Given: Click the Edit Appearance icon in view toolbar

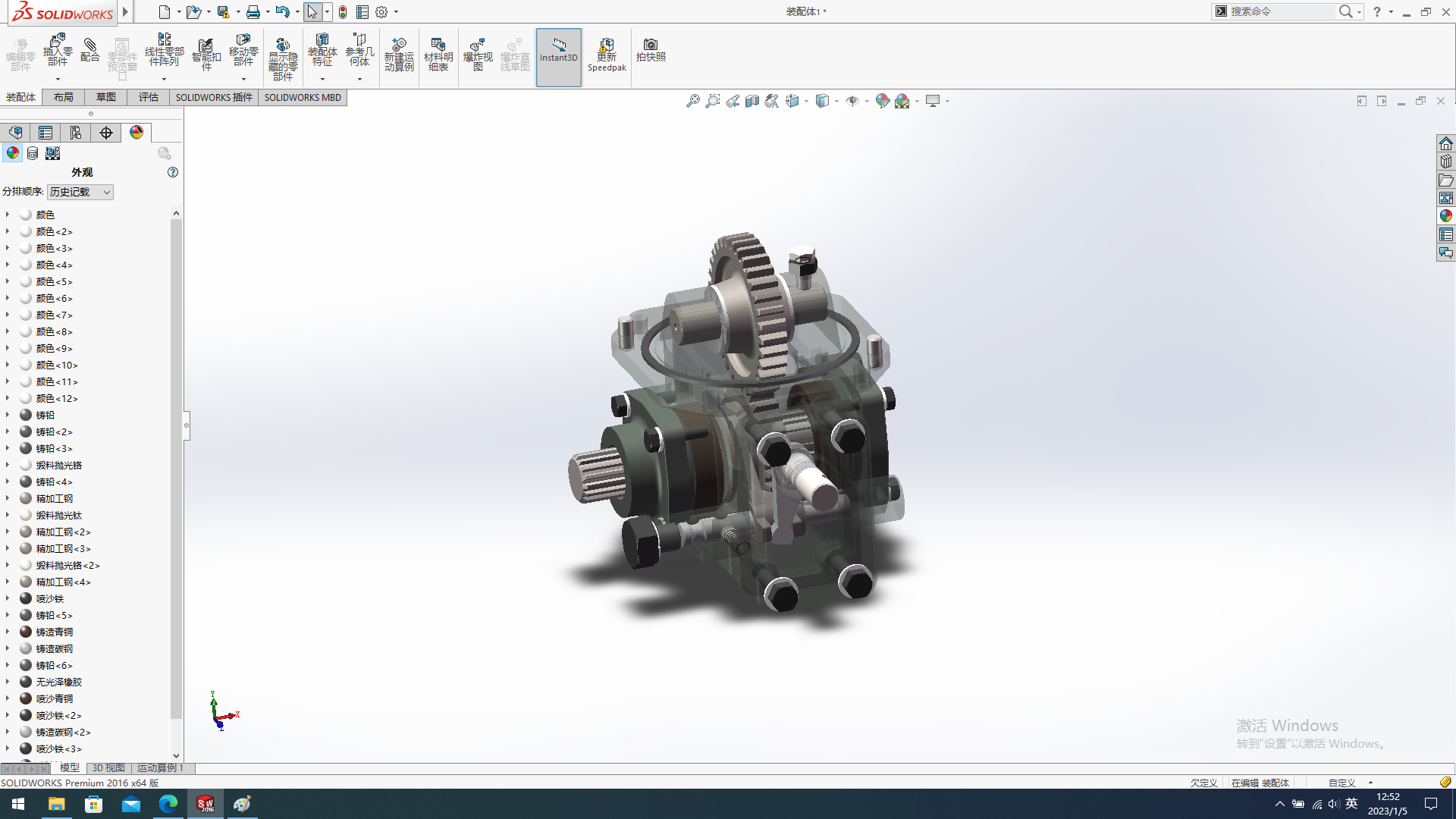Looking at the screenshot, I should 882,101.
